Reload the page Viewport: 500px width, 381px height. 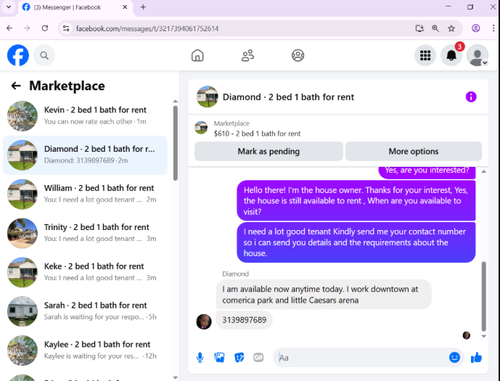pyautogui.click(x=45, y=28)
